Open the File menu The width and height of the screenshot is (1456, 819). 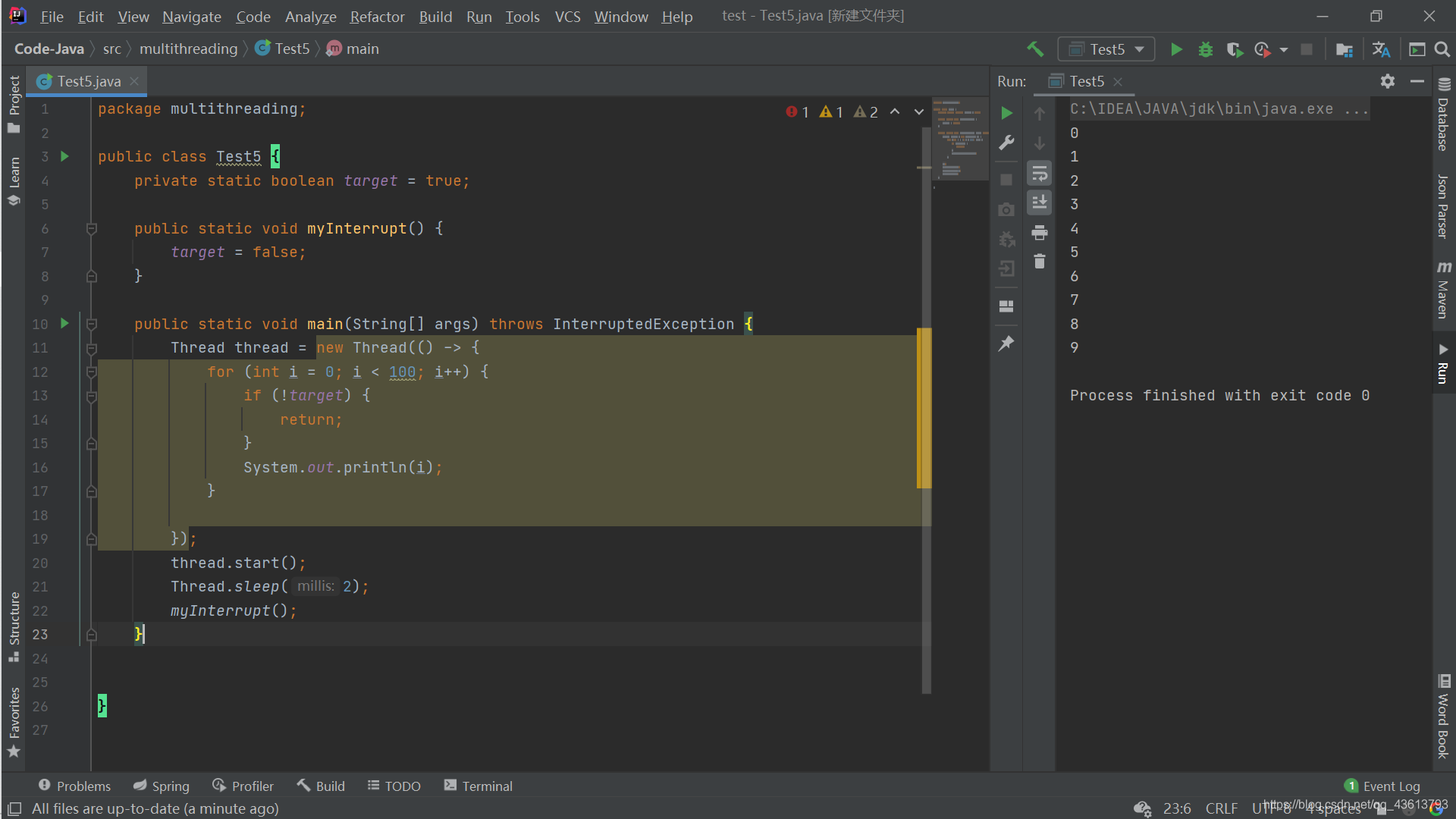[x=52, y=16]
